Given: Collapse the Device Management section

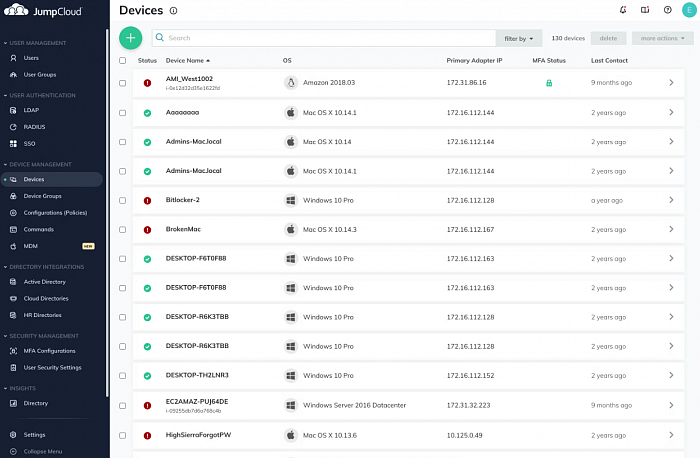Looking at the screenshot, I should click(38, 164).
